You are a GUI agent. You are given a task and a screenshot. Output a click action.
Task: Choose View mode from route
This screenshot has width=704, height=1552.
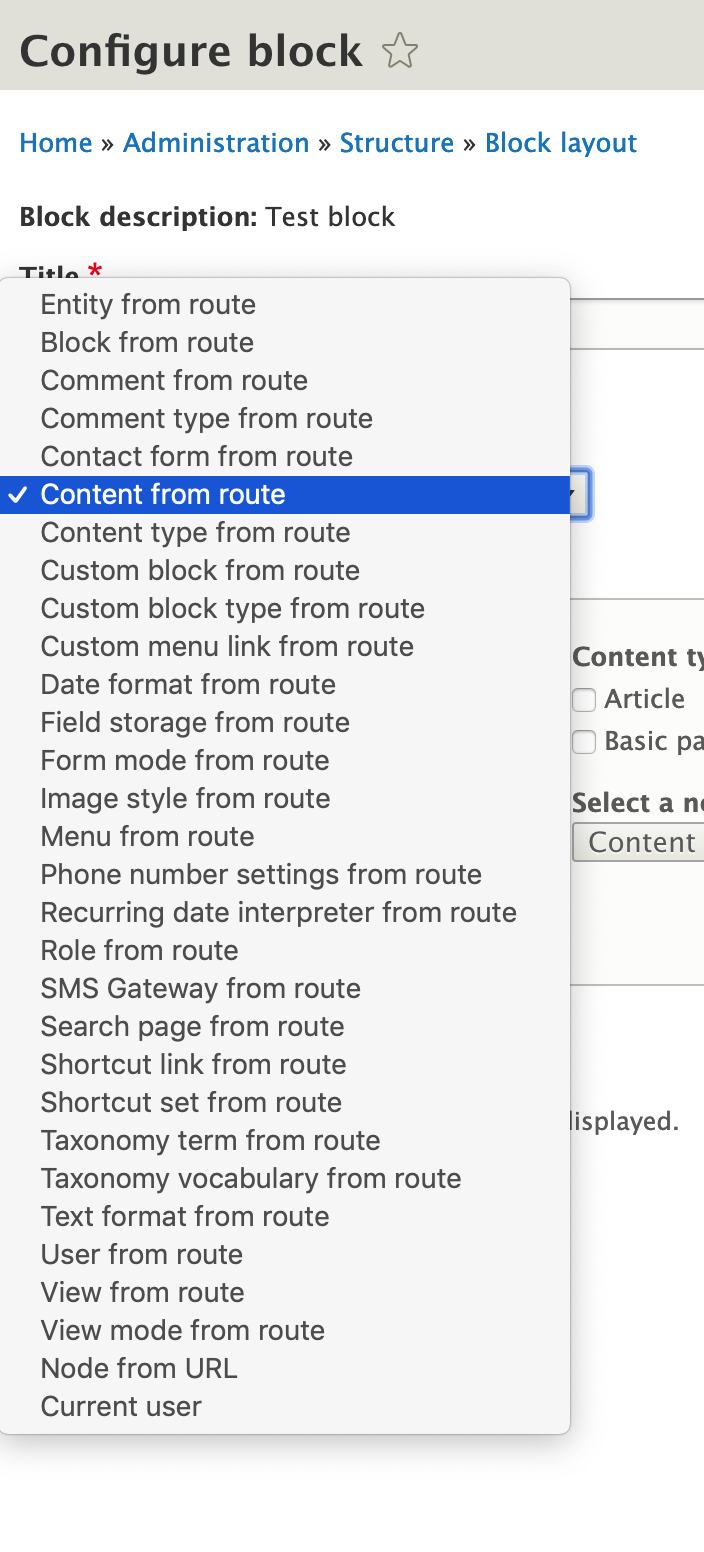[x=182, y=1331]
